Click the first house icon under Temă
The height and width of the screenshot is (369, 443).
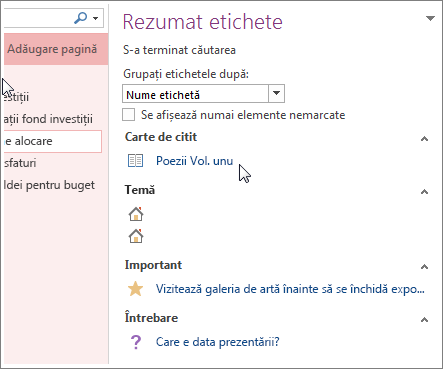coord(136,214)
